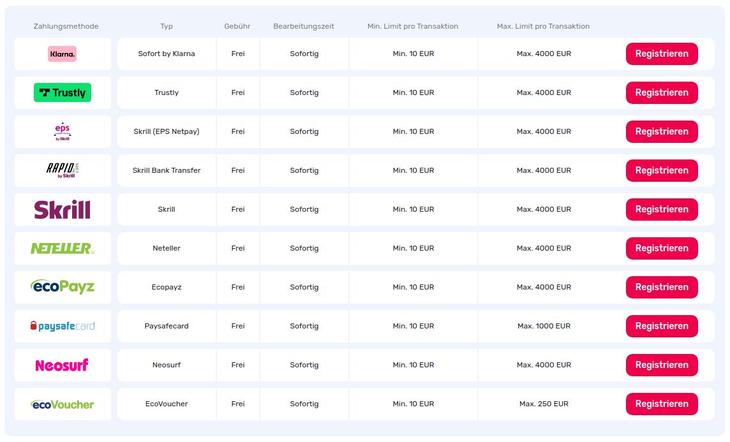Click the 'Neteller' type cell text
The image size is (730, 442).
click(x=167, y=248)
